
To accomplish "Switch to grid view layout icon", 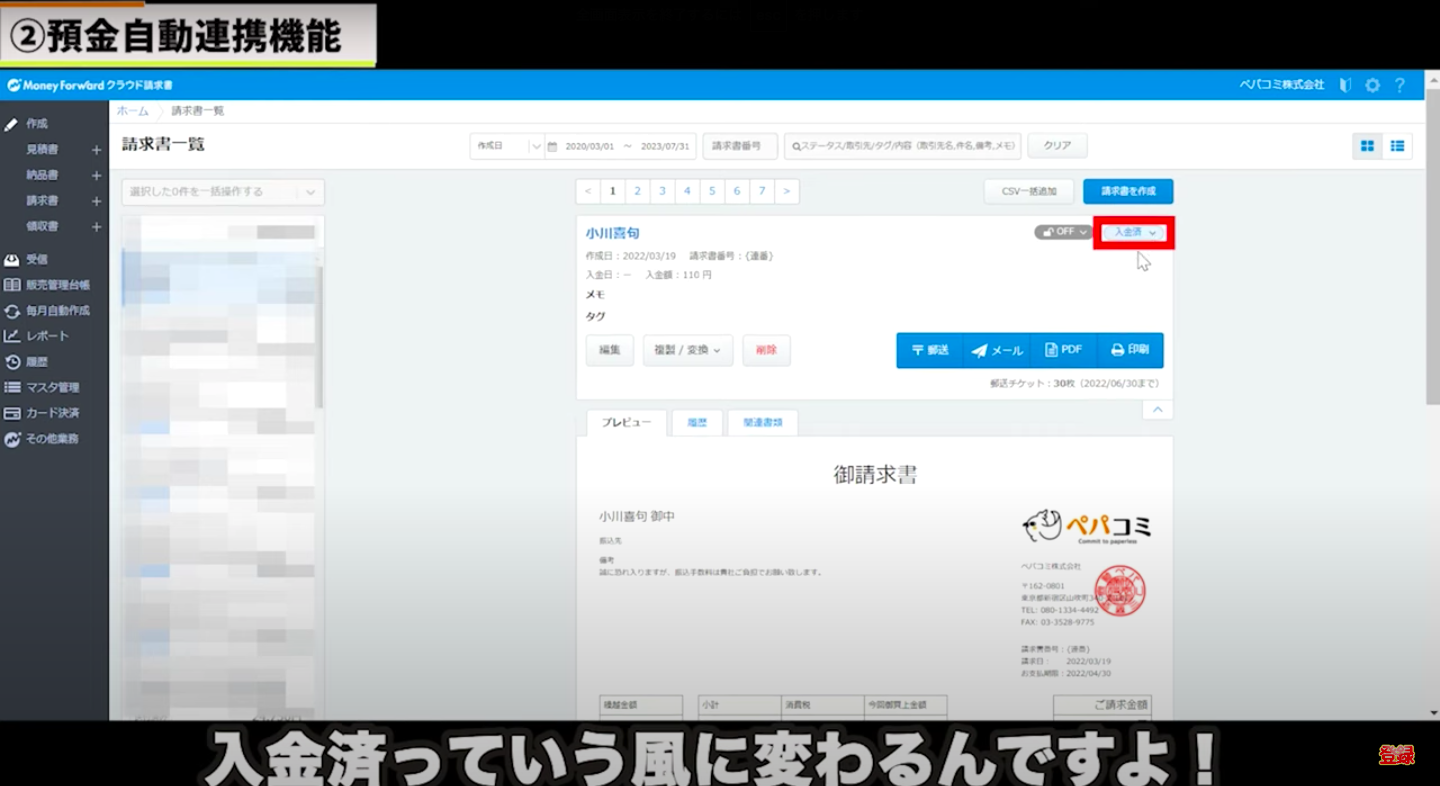I will (1367, 146).
